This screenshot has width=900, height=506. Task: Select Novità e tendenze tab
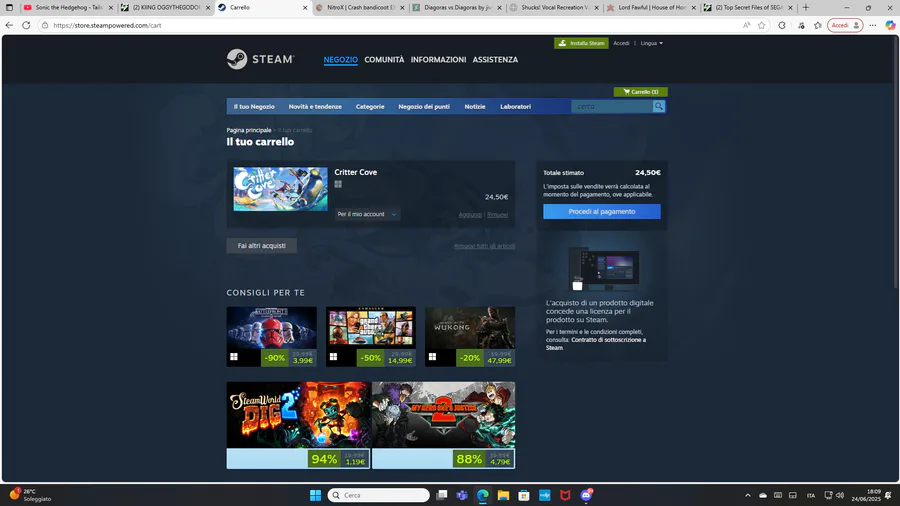click(315, 107)
